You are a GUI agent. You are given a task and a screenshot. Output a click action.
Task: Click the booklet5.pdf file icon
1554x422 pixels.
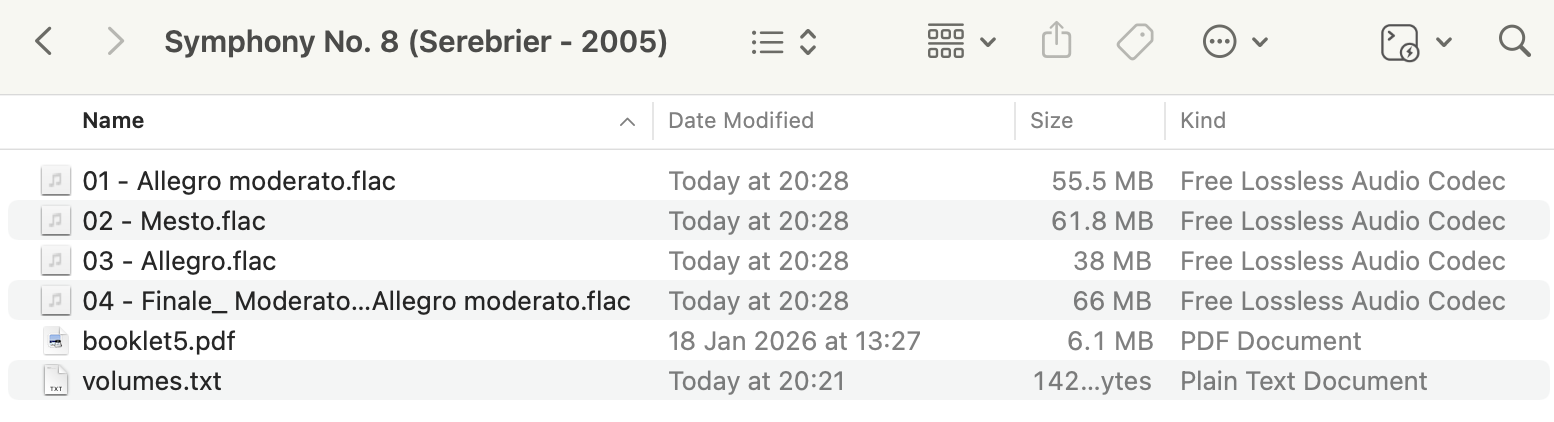(56, 341)
